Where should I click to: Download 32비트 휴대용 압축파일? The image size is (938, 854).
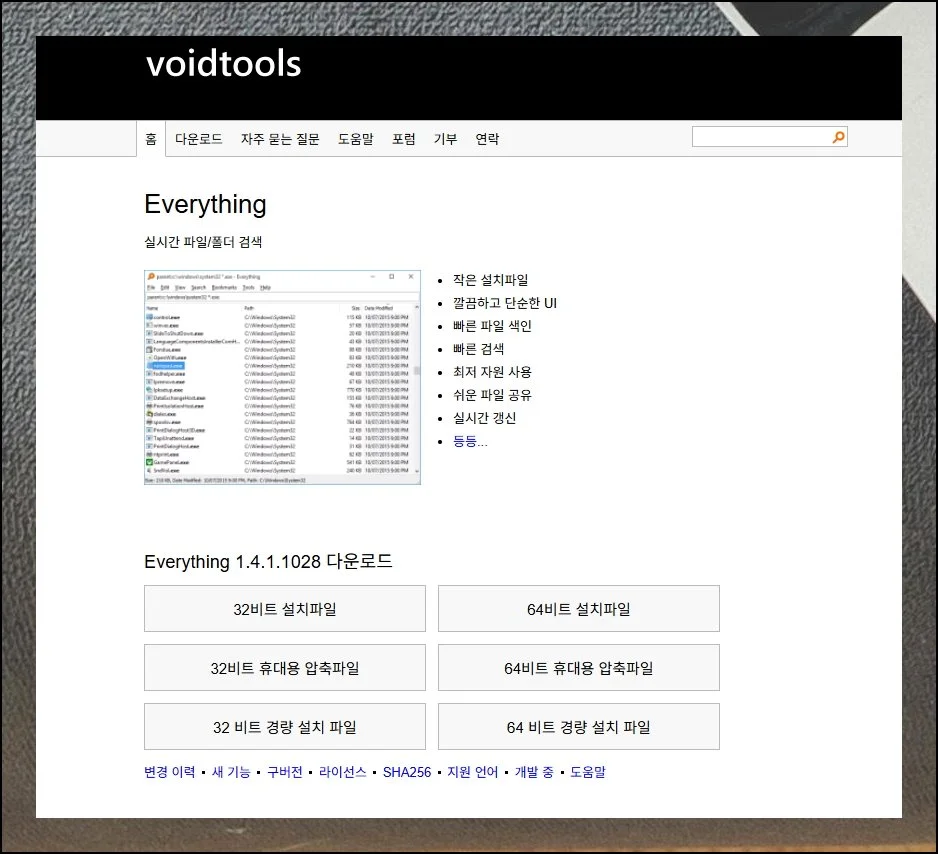(285, 668)
